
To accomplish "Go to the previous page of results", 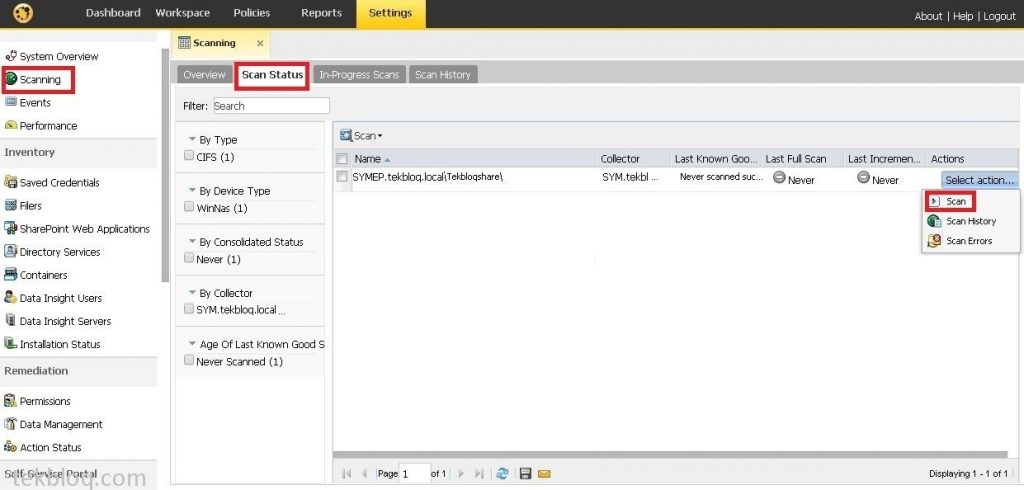I will [x=364, y=474].
